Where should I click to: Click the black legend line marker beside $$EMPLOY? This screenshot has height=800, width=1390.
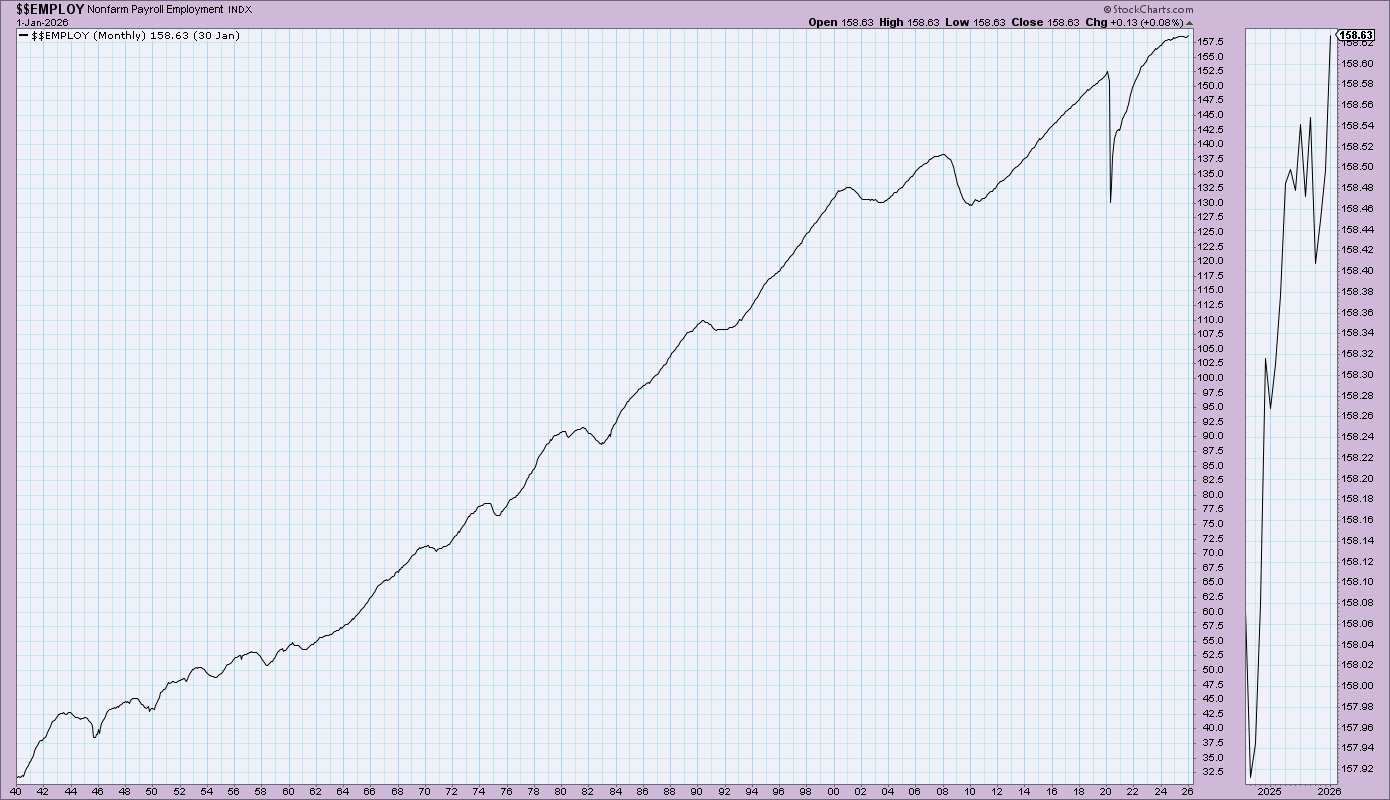click(x=24, y=35)
